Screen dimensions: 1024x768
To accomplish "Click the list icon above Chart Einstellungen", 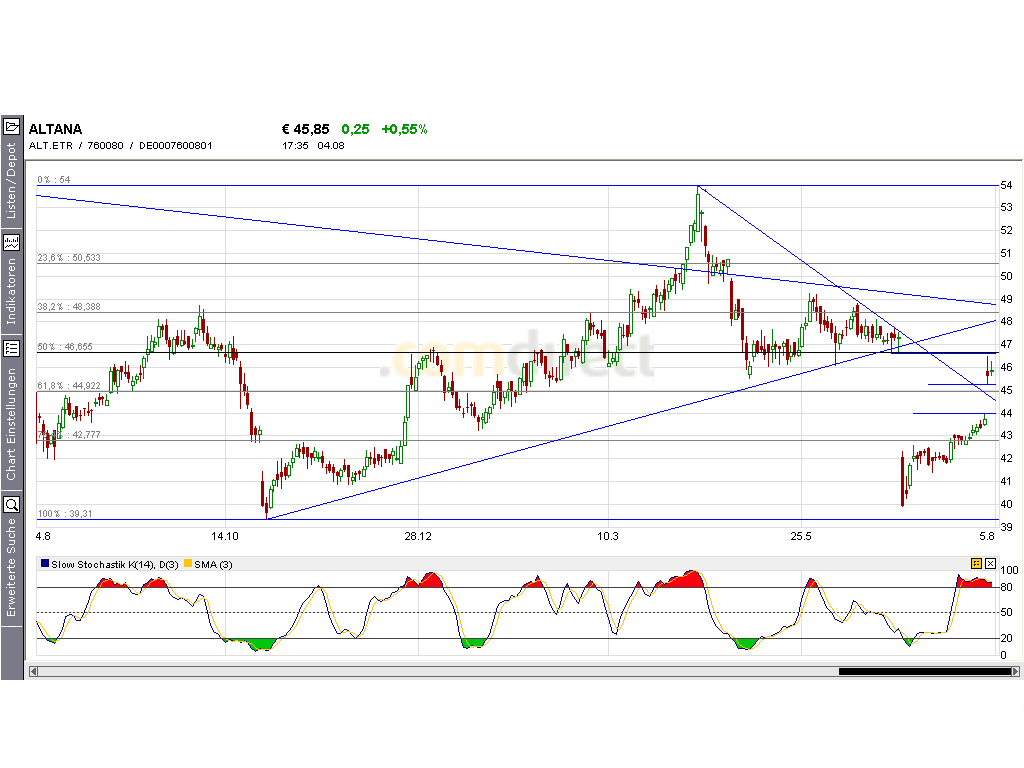I will tap(12, 348).
